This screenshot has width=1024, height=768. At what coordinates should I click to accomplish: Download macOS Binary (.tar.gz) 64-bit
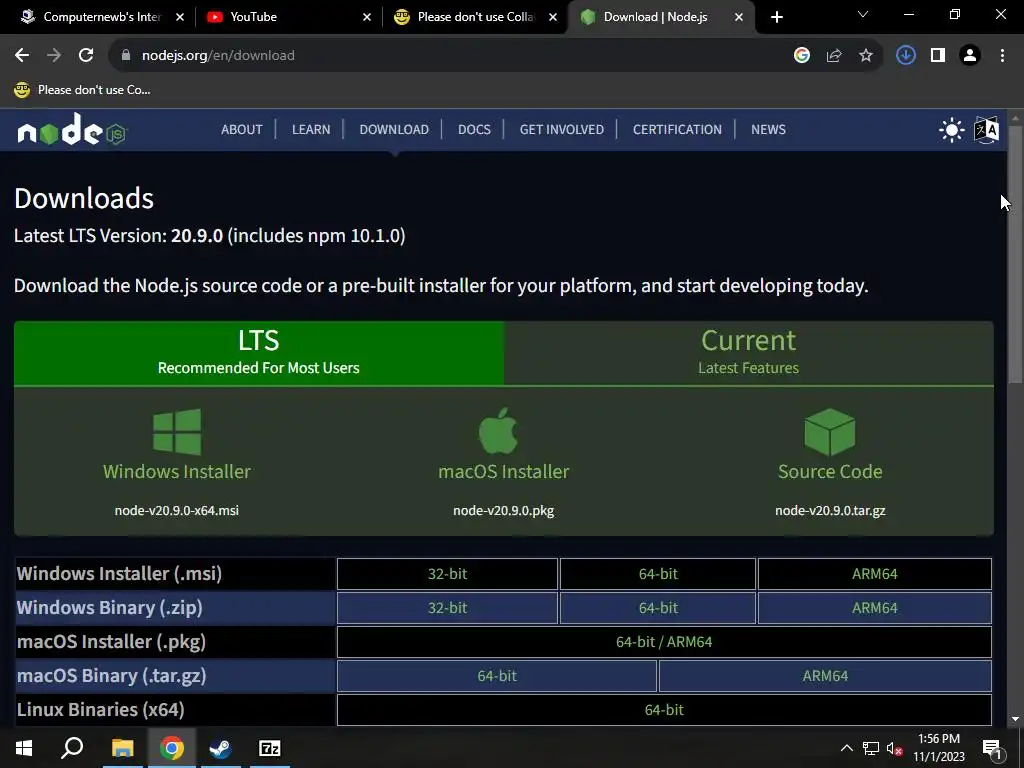click(x=497, y=675)
